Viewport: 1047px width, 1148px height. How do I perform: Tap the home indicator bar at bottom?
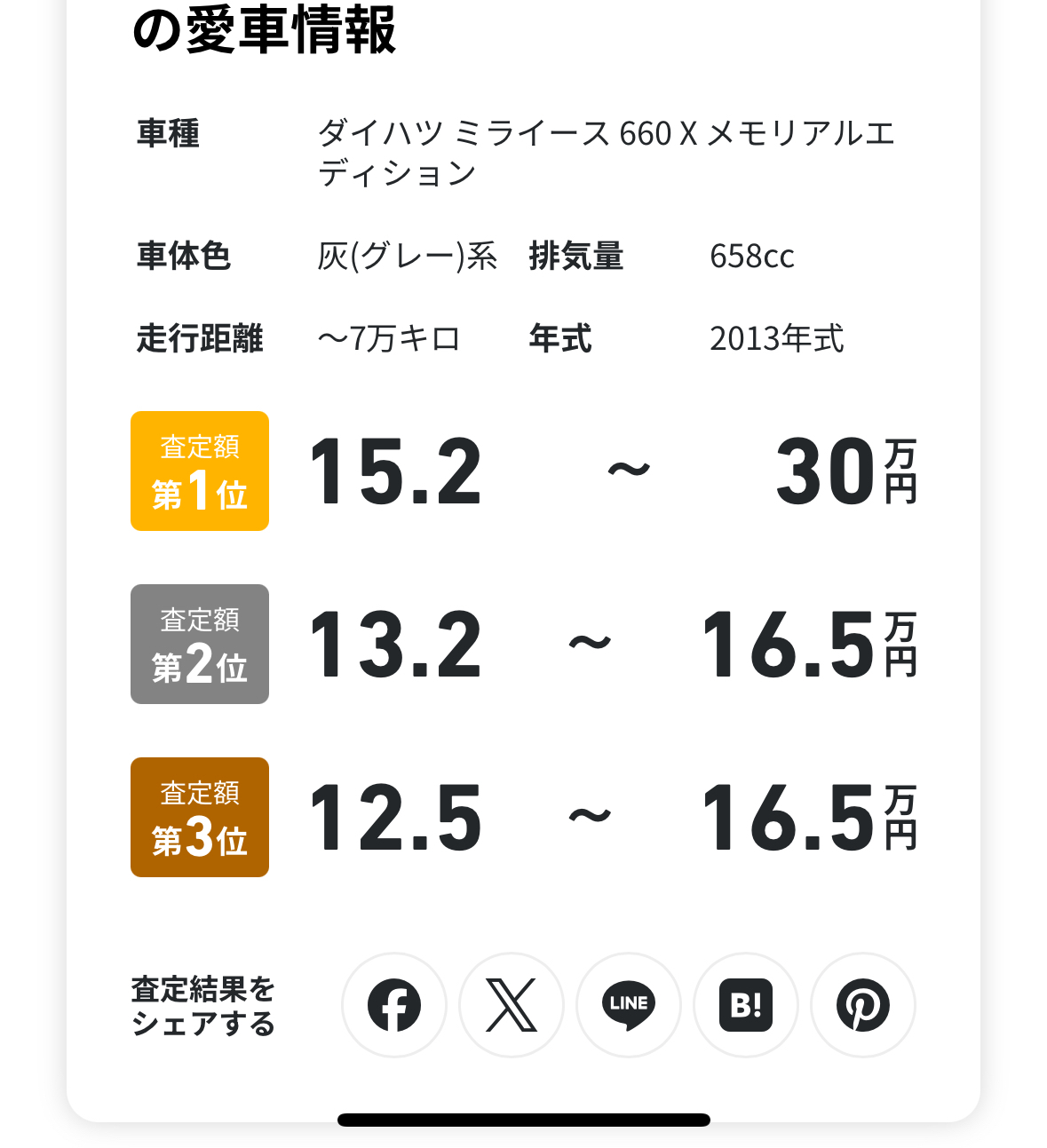524,1120
